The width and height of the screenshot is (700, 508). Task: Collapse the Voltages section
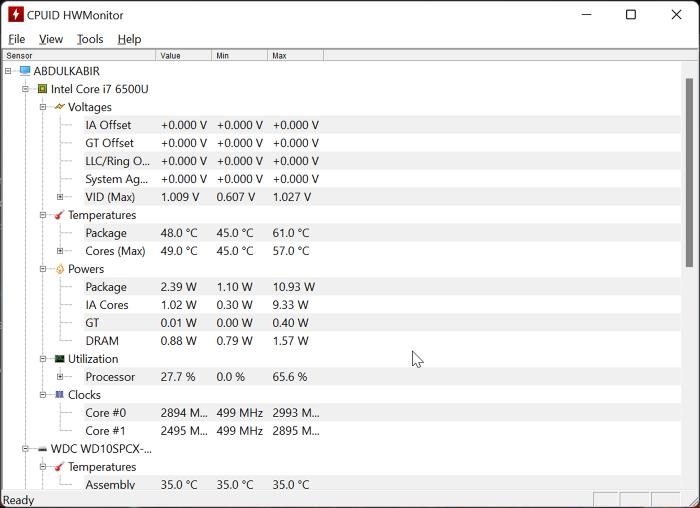point(43,107)
